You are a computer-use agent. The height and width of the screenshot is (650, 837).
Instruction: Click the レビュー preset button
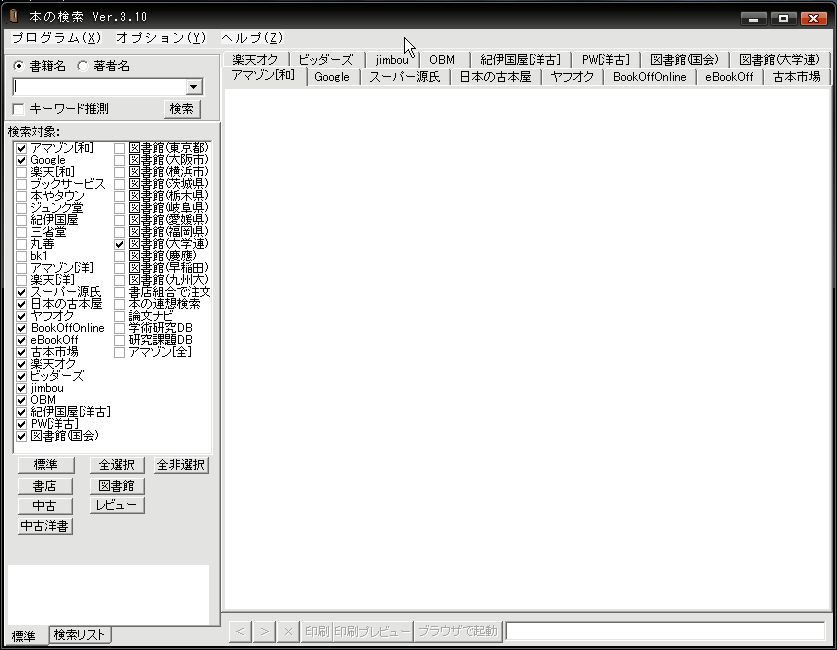pos(117,505)
